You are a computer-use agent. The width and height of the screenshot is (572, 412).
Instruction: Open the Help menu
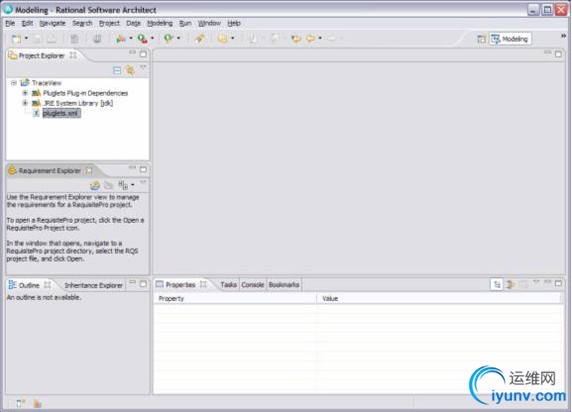click(234, 23)
